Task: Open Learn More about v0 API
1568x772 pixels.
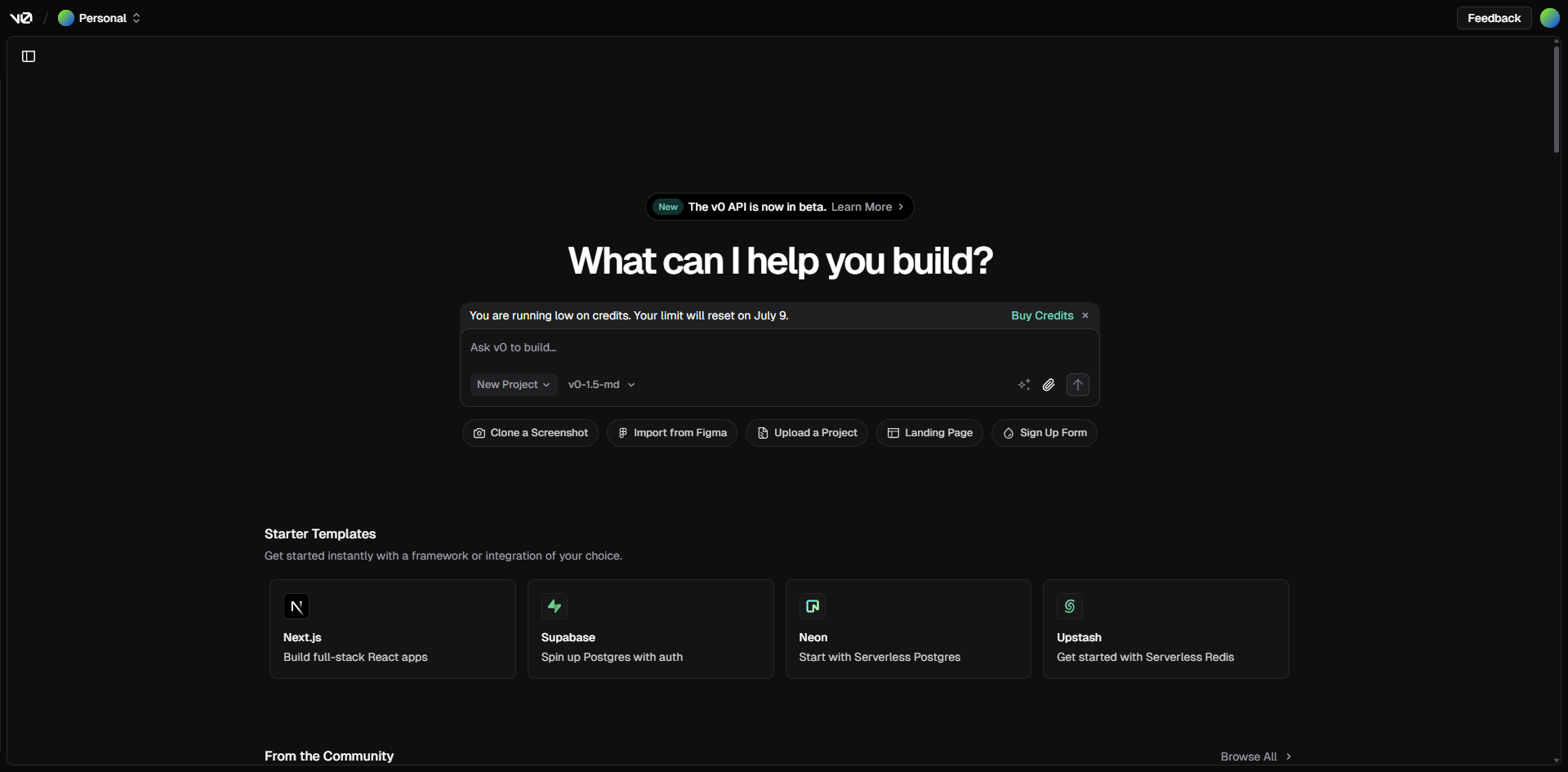Action: [867, 207]
